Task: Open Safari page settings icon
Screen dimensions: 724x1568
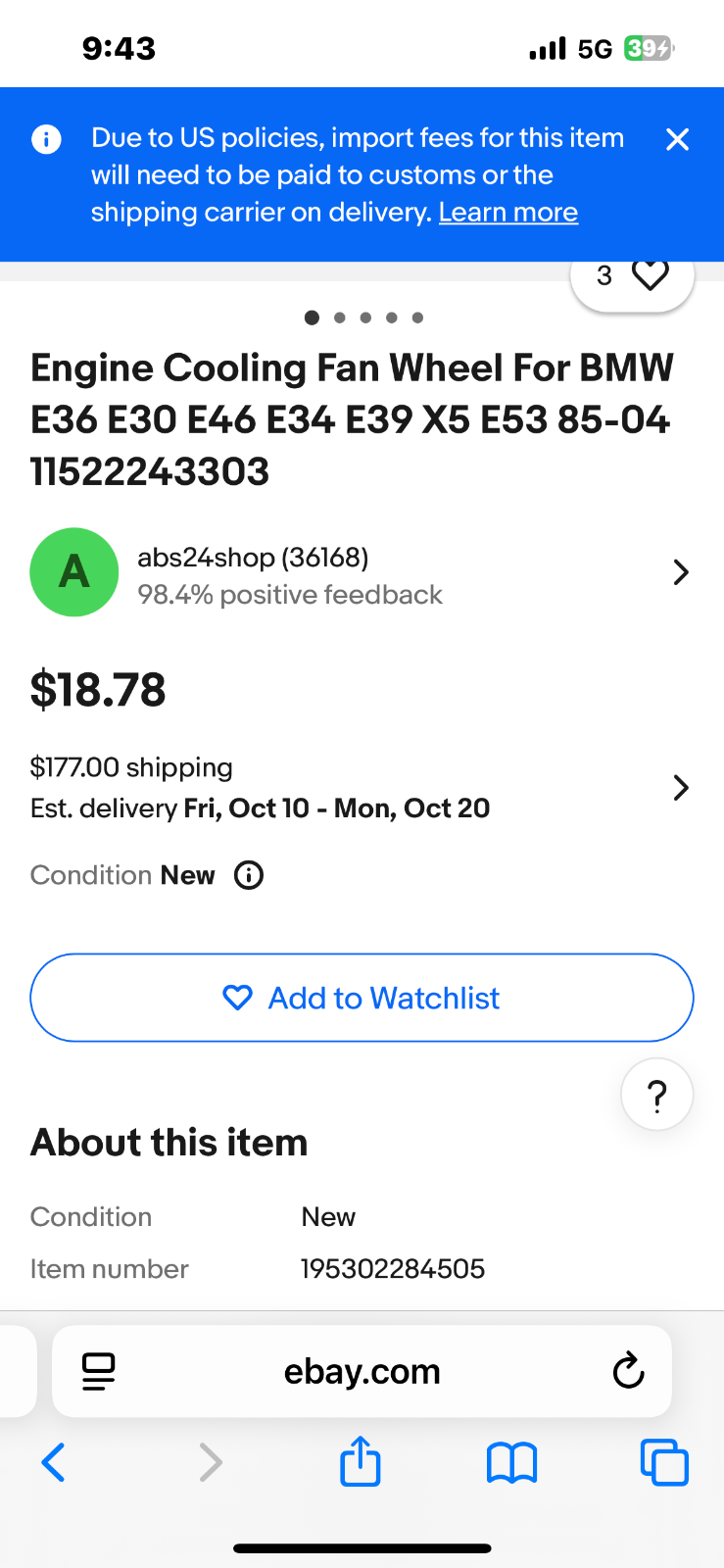Action: coord(99,1371)
